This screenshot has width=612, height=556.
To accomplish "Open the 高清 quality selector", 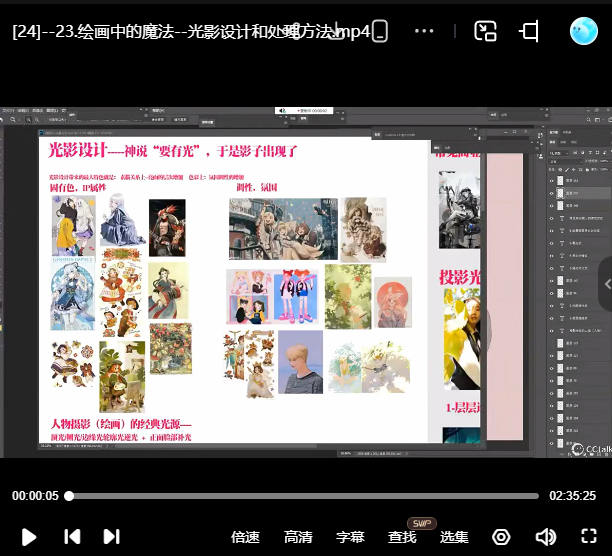I will pos(297,537).
